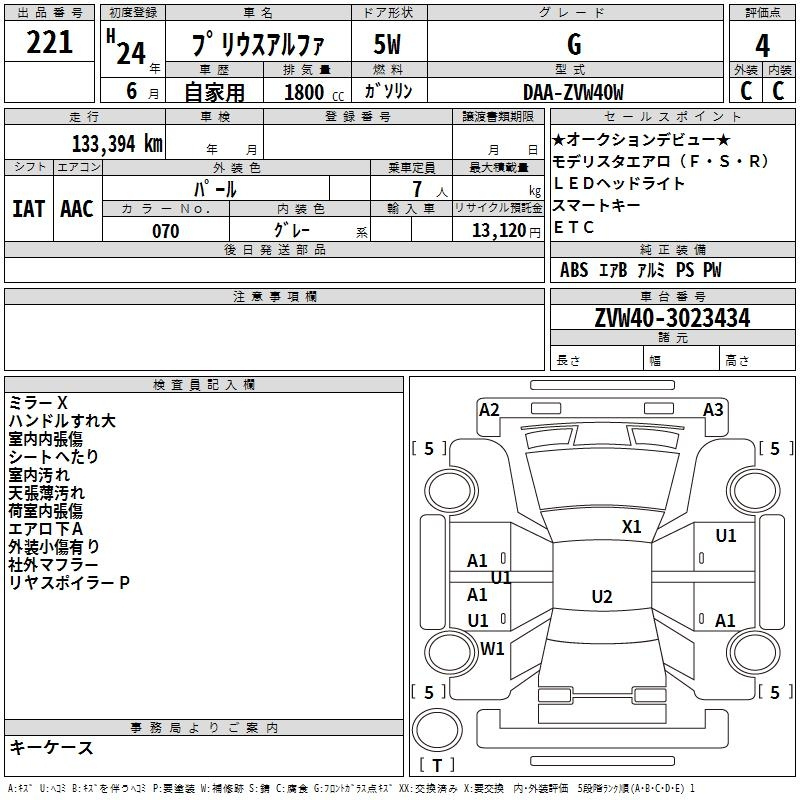Select the "検査員記入欄" header
Image resolution: width=800 pixels, height=800 pixels.
tap(204, 385)
